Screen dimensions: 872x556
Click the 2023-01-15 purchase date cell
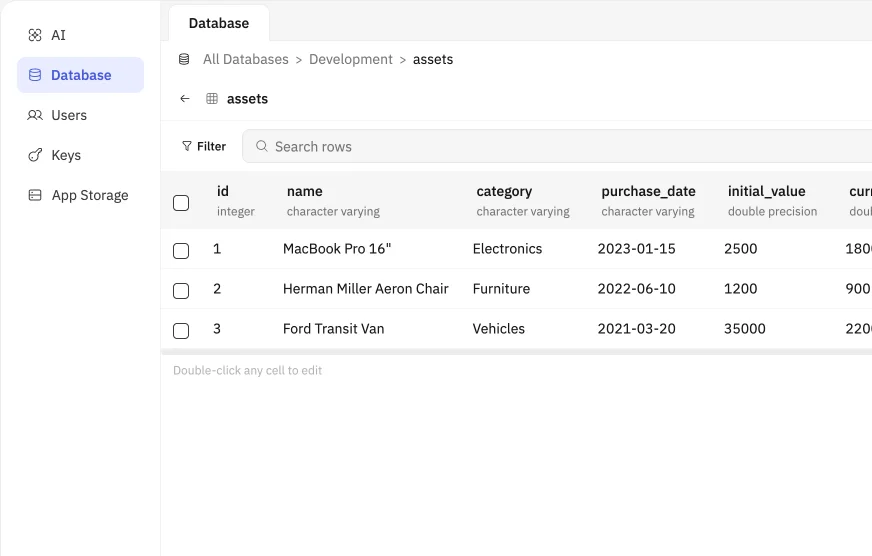[636, 249]
